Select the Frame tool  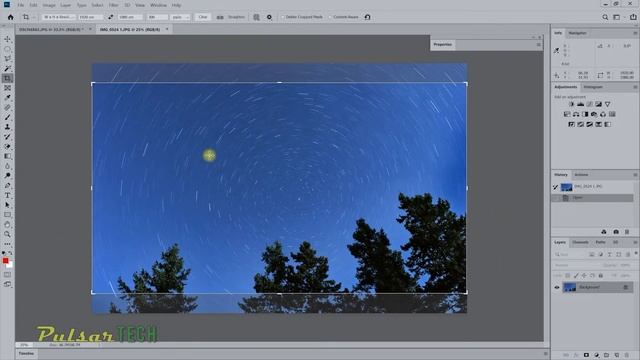(x=7, y=88)
